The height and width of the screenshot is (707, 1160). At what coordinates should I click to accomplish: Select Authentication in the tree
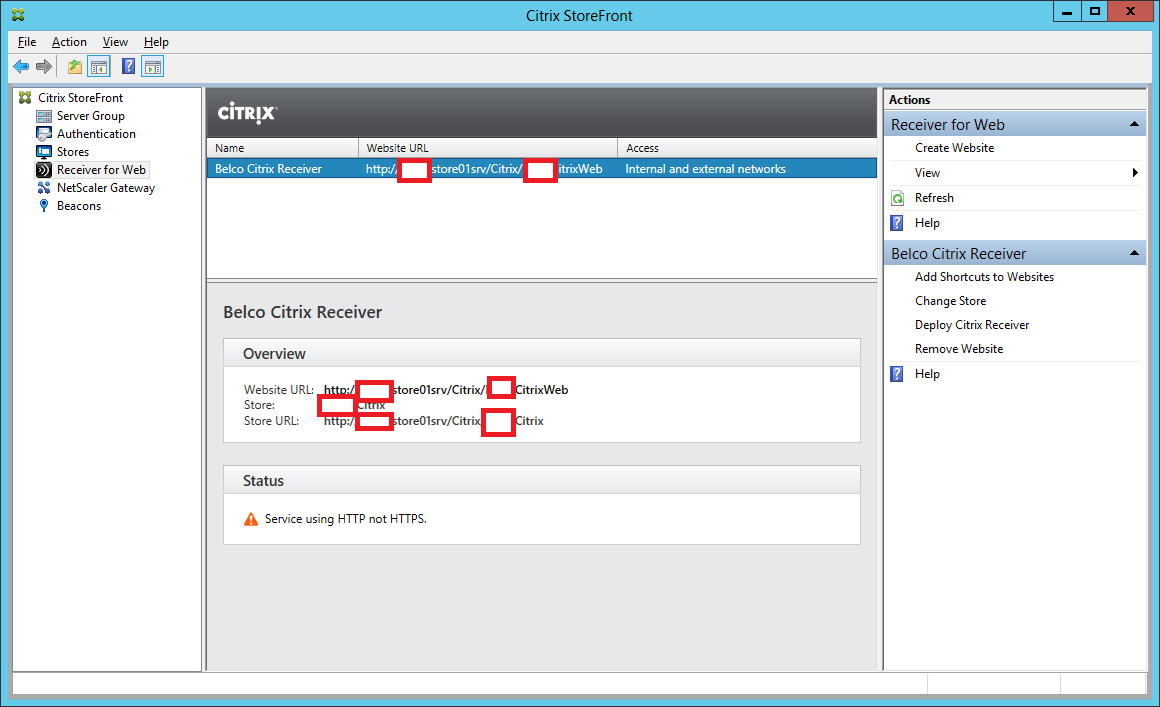(96, 134)
